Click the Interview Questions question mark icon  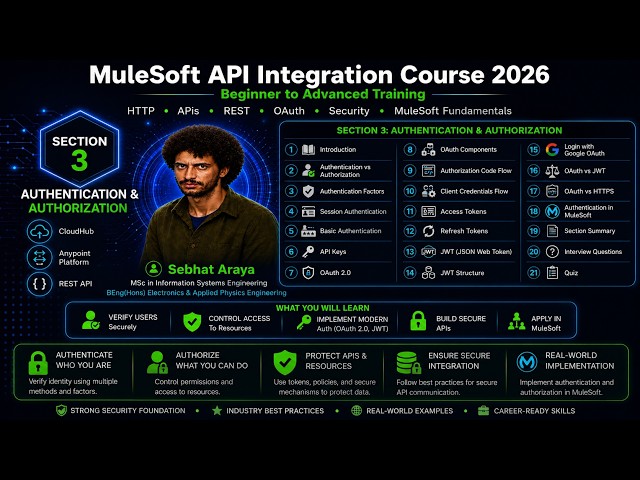(552, 252)
